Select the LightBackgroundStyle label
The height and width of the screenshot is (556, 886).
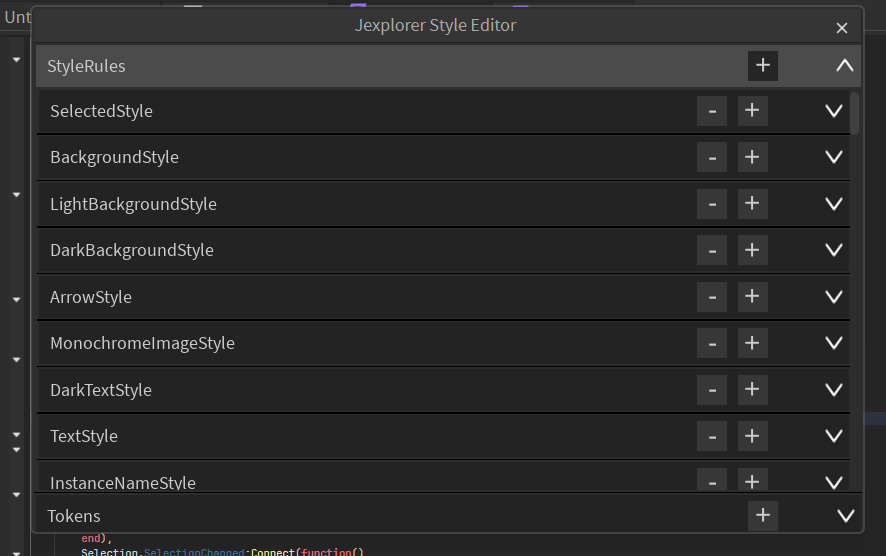[133, 203]
